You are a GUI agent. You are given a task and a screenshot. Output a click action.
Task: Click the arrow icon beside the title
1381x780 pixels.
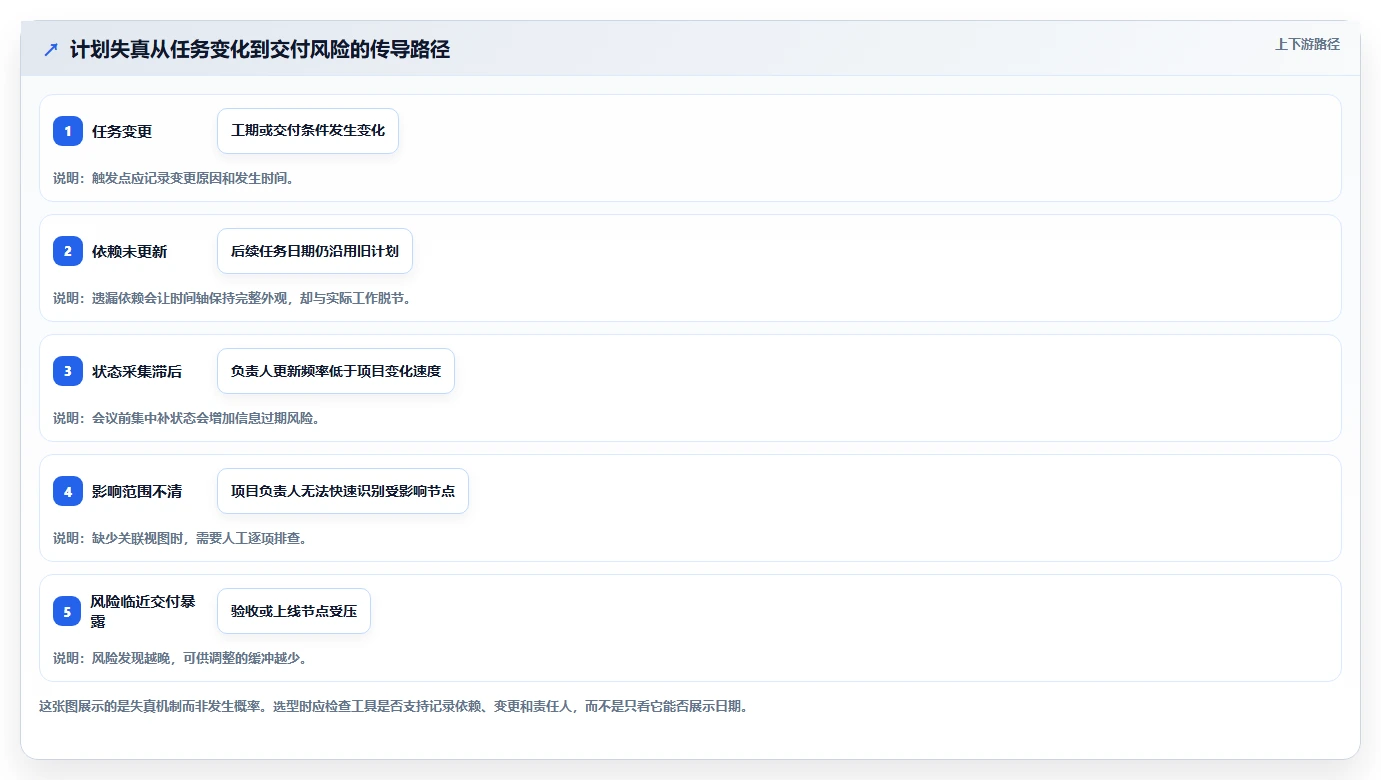pos(50,50)
